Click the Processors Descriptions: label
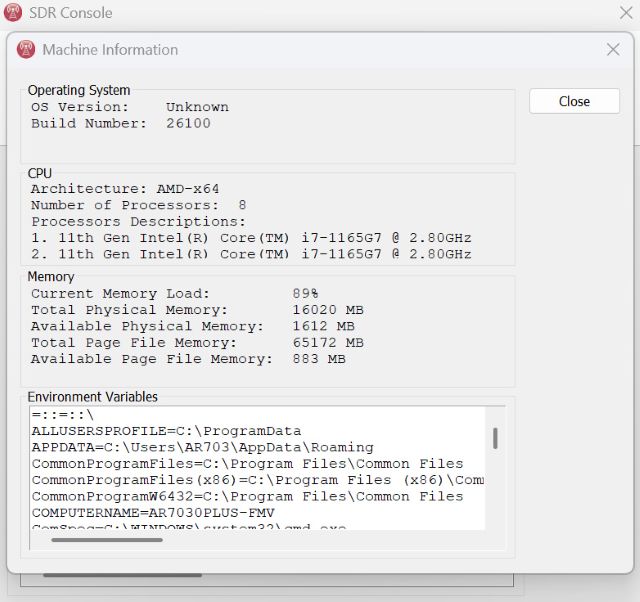The height and width of the screenshot is (602, 640). pos(139,222)
